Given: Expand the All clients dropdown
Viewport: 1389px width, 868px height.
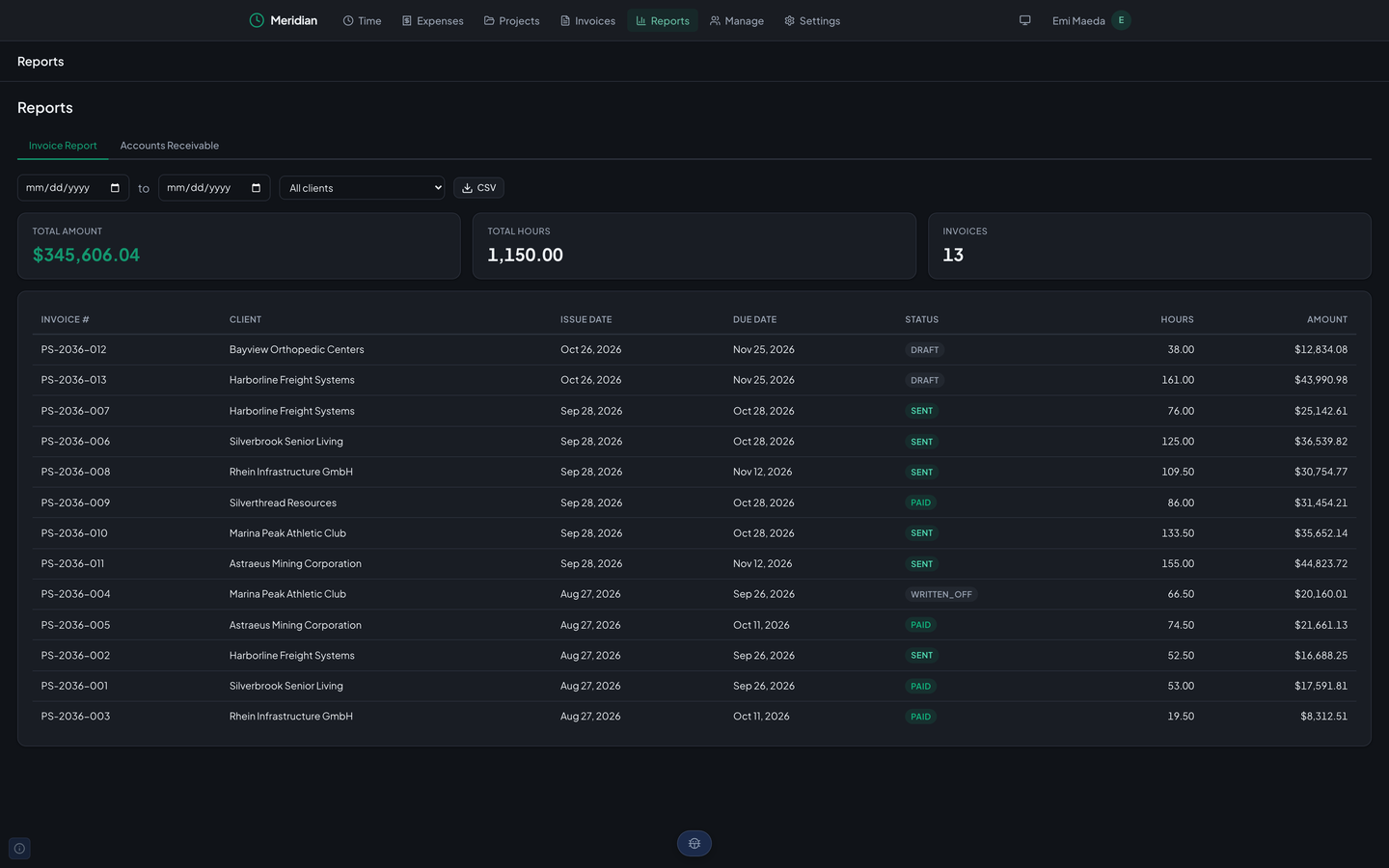Looking at the screenshot, I should tap(362, 188).
